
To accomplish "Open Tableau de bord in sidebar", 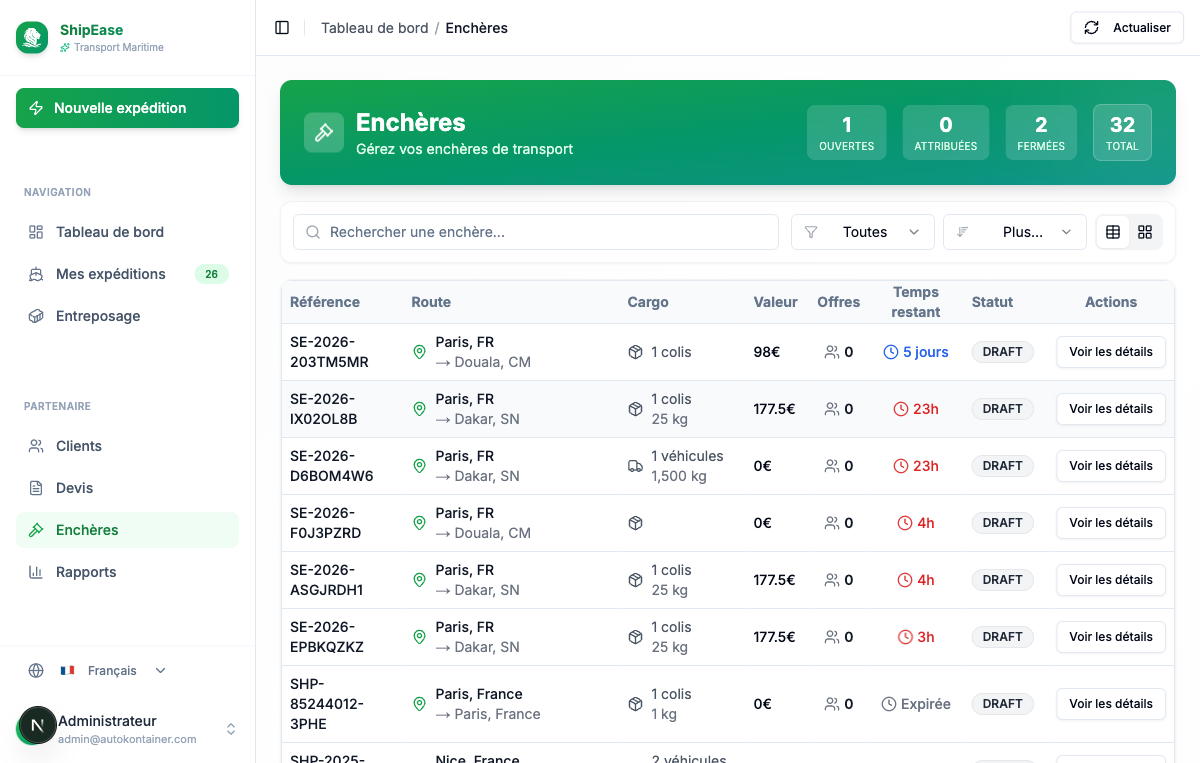I will (127, 232).
